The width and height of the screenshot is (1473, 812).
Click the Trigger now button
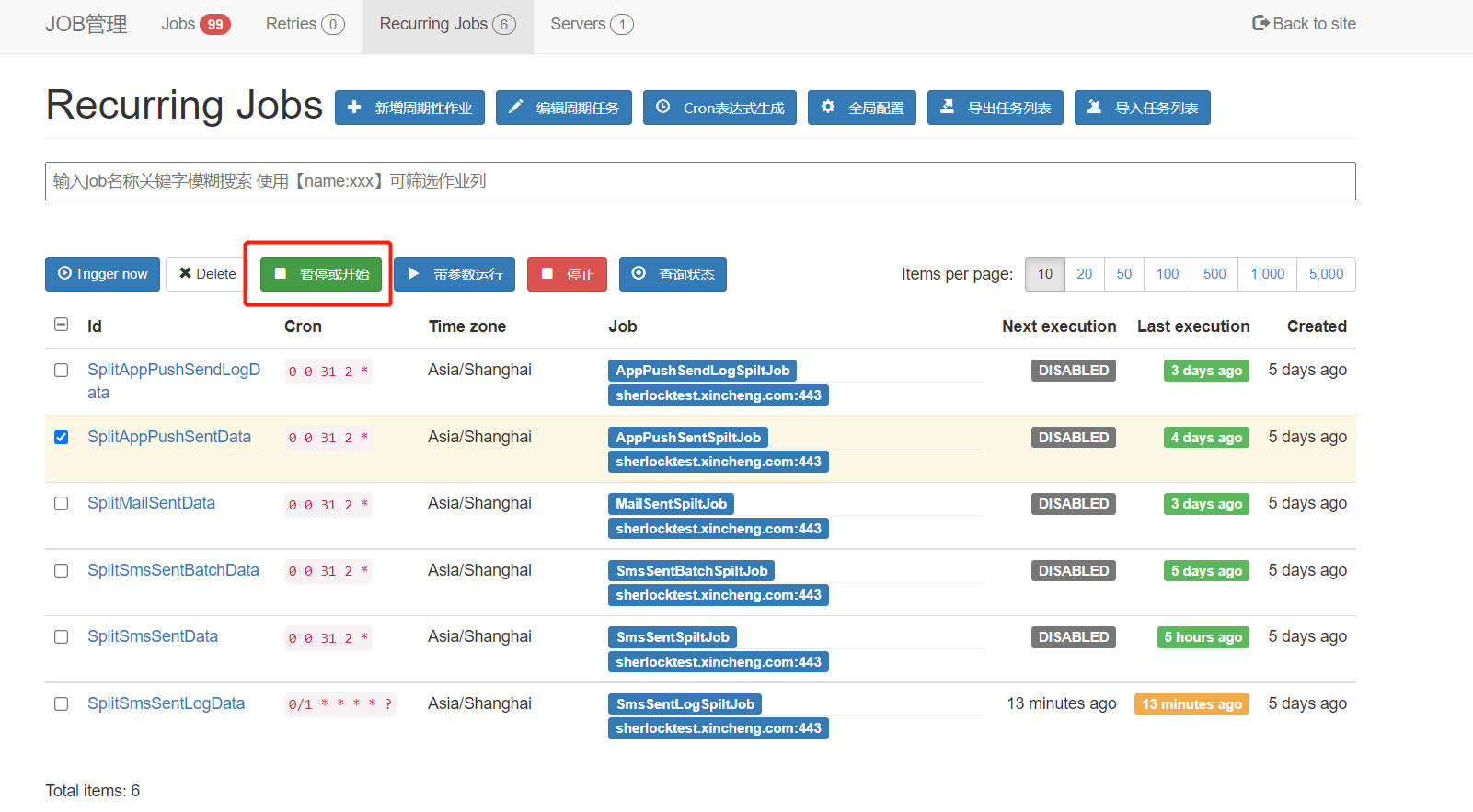point(102,274)
